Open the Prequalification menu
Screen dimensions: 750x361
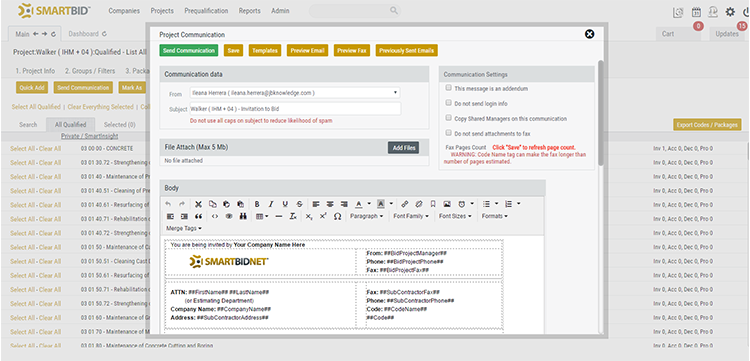click(x=206, y=11)
